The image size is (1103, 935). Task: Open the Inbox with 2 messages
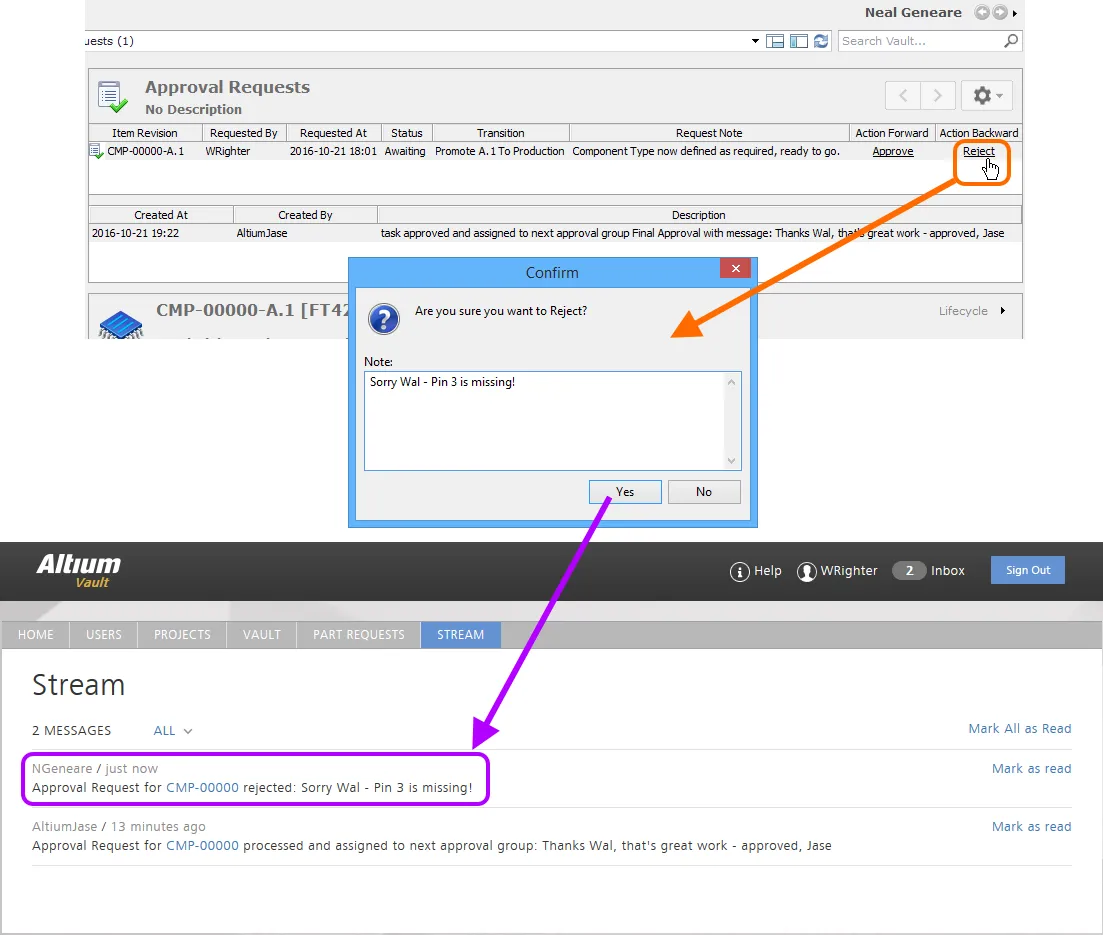929,571
